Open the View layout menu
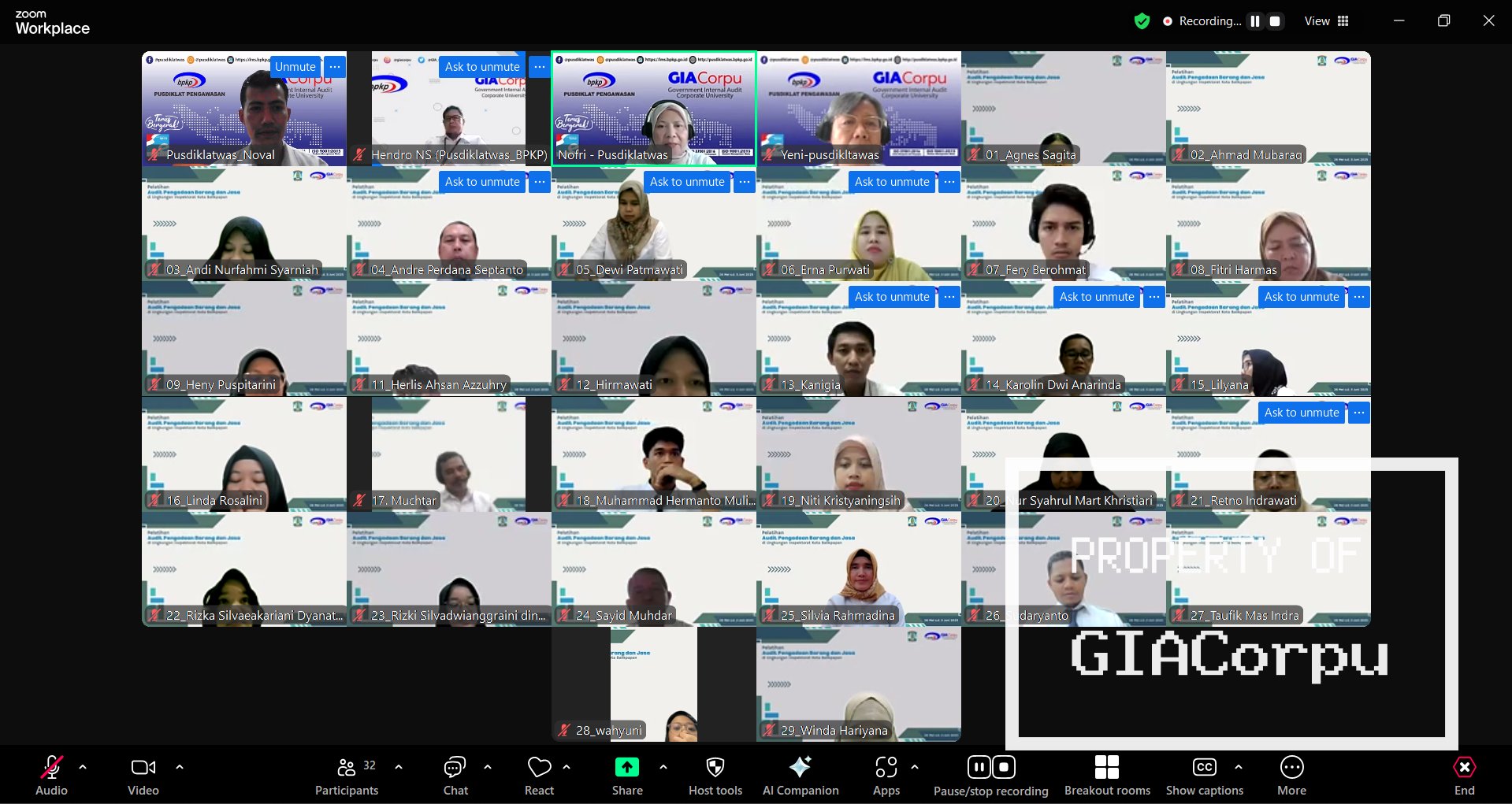This screenshot has height=804, width=1512. pos(1326,21)
